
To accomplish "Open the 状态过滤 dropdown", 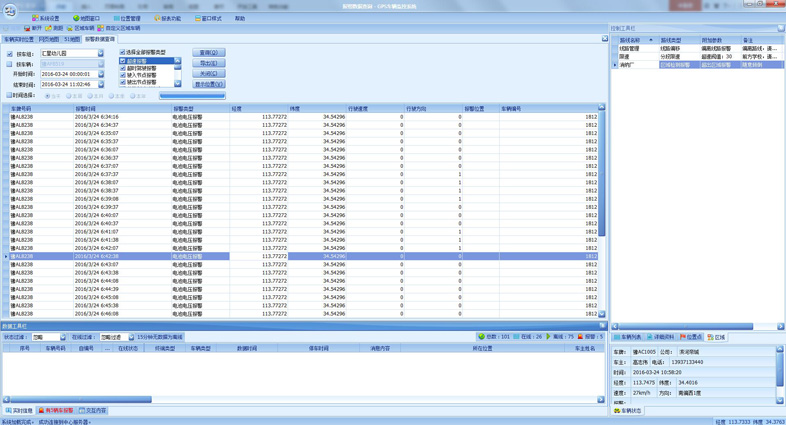I will pyautogui.click(x=62, y=338).
